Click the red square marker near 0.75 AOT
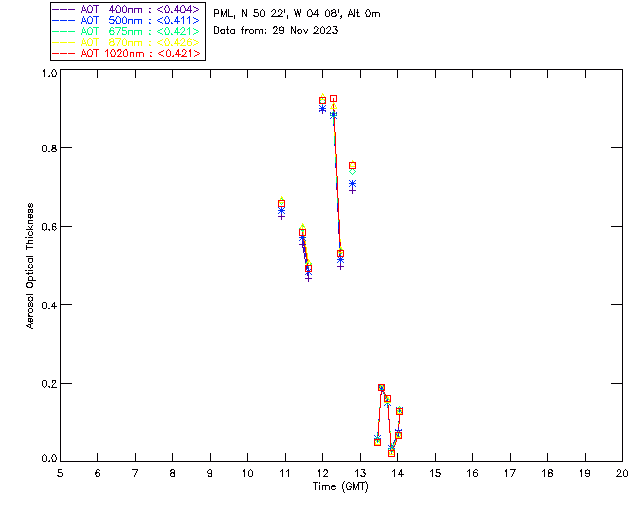Screen dimensions: 640x512 (x=352, y=165)
